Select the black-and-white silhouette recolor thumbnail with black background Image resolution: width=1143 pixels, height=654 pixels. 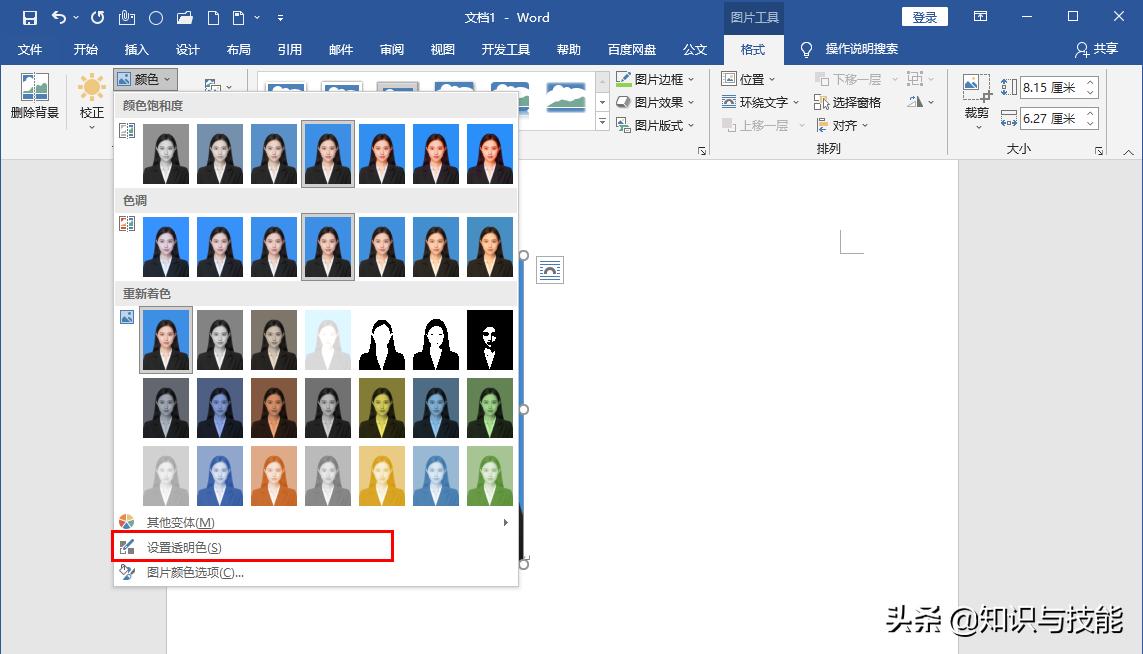point(489,341)
